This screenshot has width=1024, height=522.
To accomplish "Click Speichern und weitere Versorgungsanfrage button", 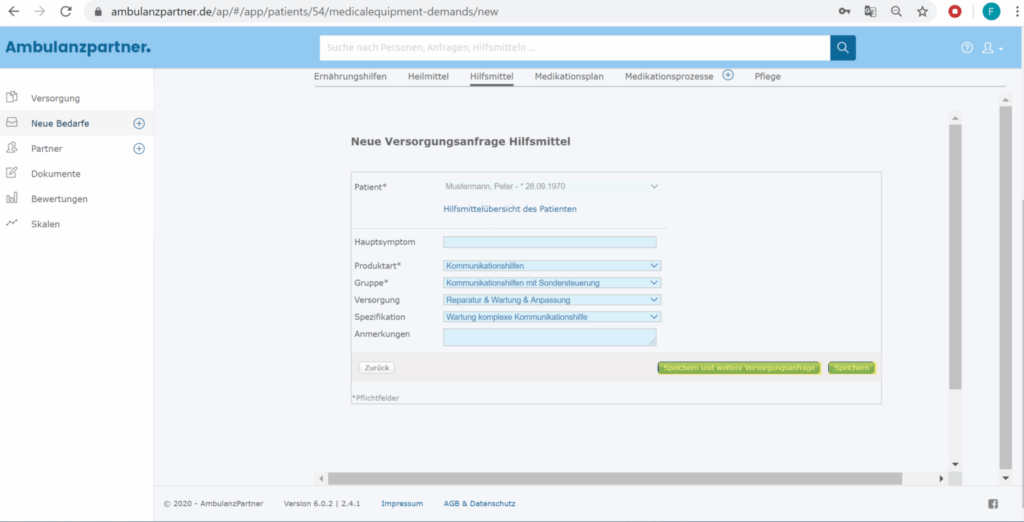I will 739,368.
